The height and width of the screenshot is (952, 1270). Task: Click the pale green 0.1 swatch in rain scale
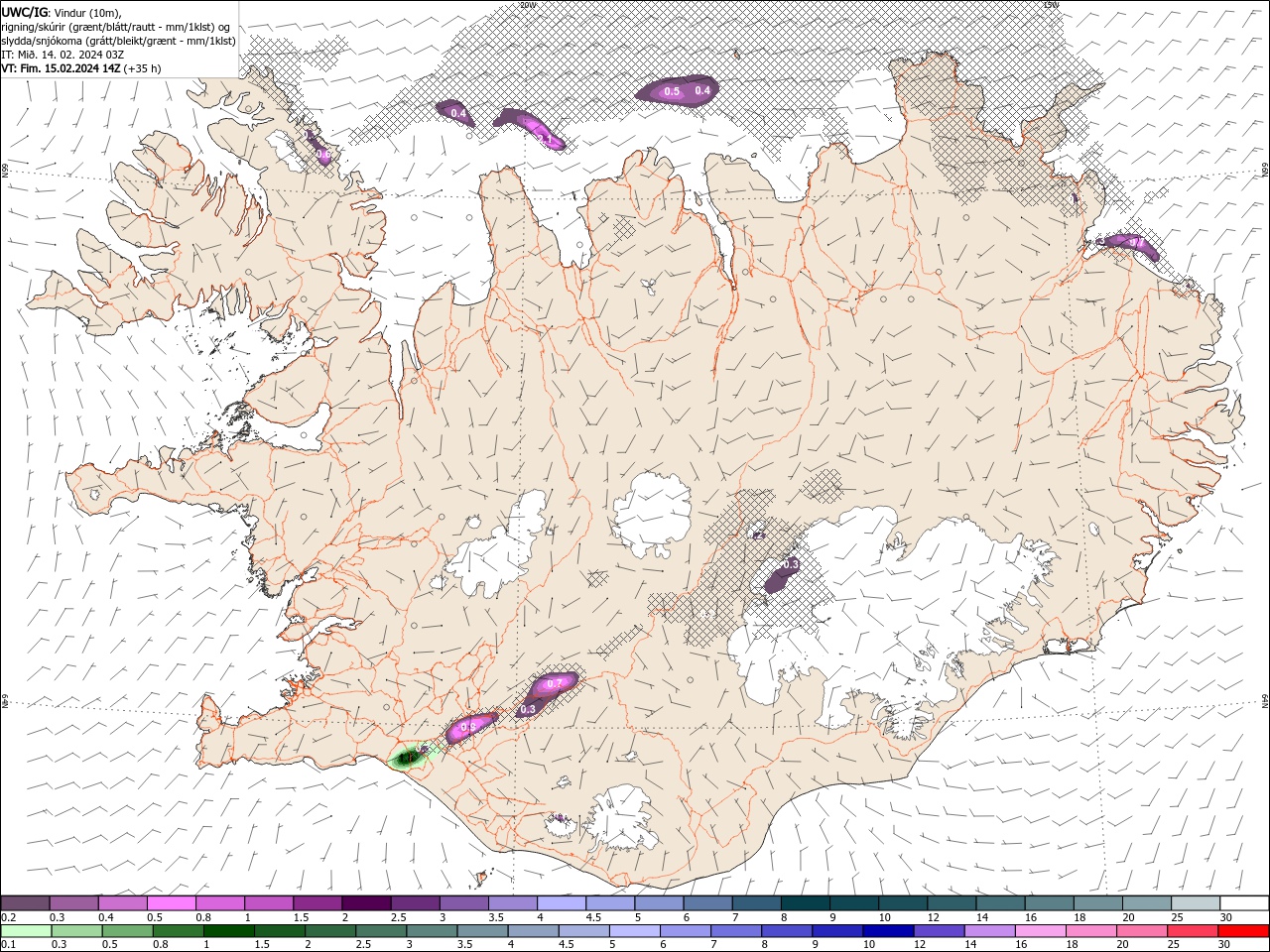(27, 931)
